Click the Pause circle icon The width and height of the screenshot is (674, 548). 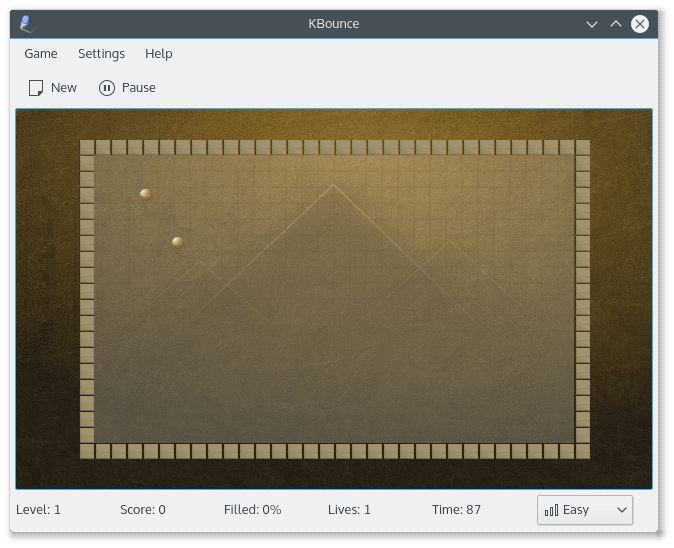point(107,88)
